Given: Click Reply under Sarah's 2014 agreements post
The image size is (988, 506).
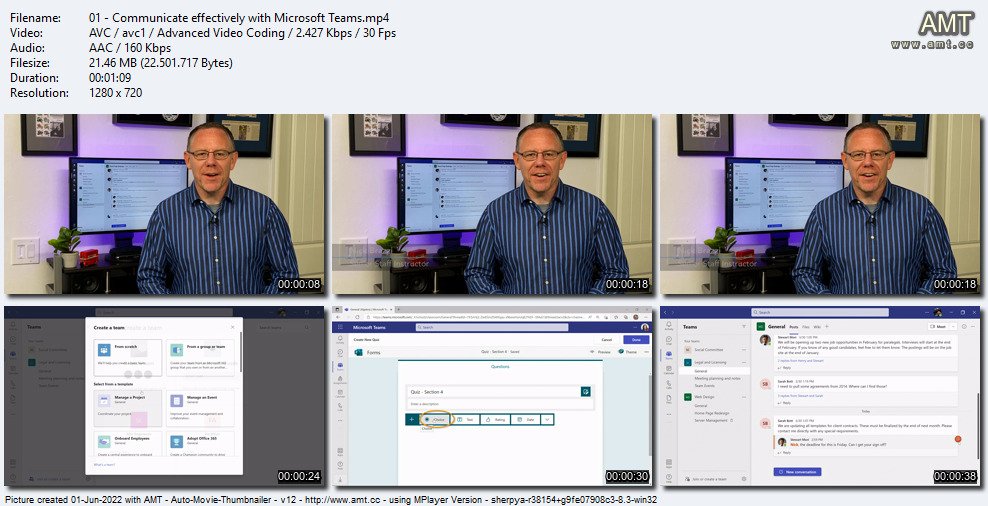Looking at the screenshot, I should [784, 403].
